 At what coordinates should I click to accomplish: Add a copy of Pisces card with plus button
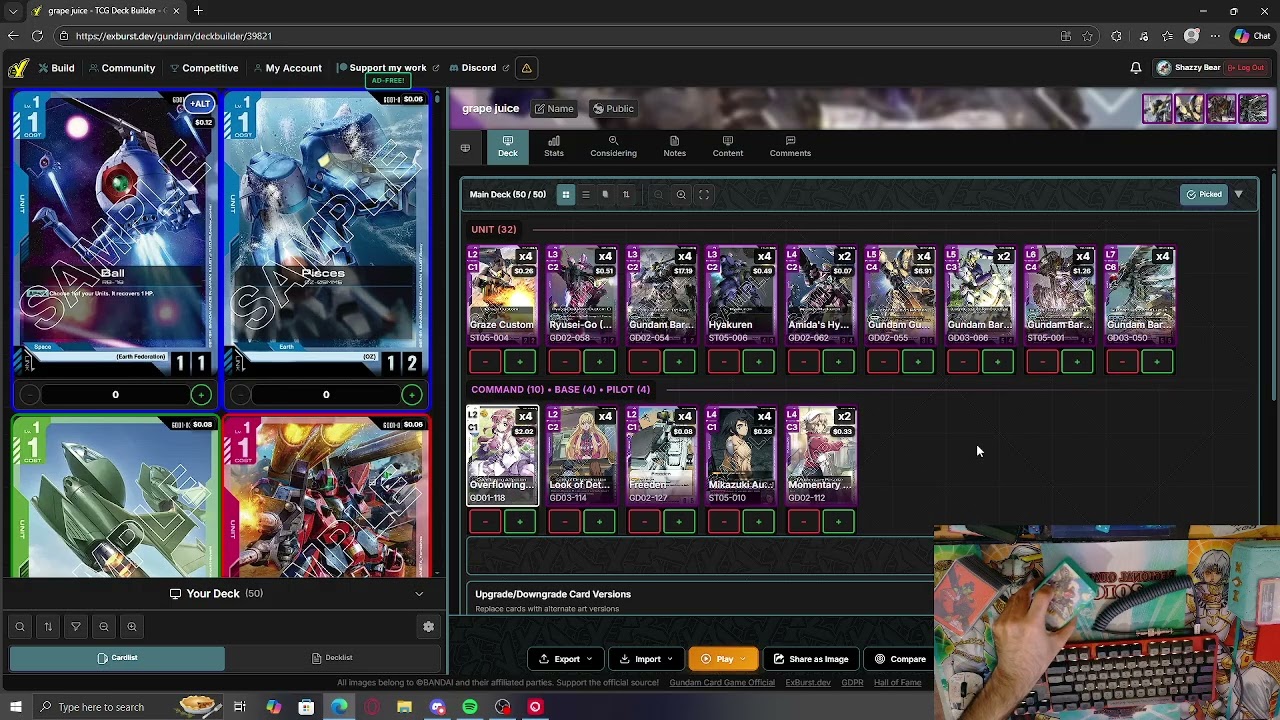412,395
